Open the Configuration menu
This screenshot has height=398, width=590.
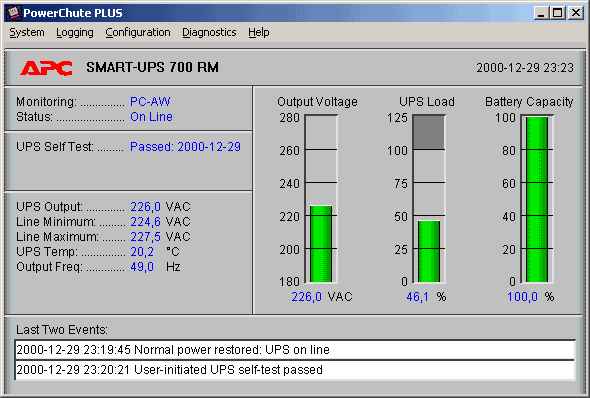click(x=138, y=33)
